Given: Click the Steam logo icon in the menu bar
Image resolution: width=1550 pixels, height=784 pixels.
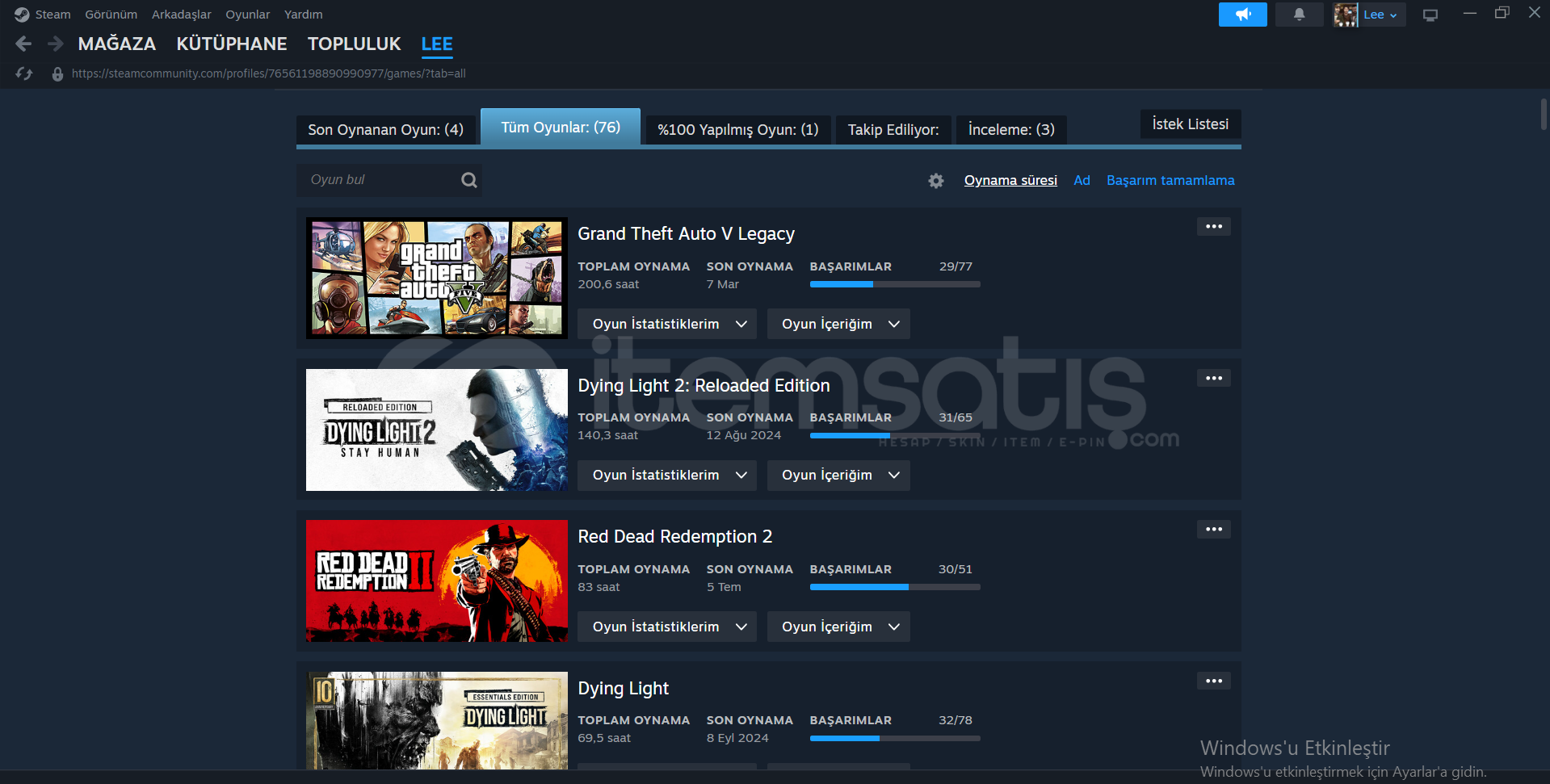Looking at the screenshot, I should 22,15.
